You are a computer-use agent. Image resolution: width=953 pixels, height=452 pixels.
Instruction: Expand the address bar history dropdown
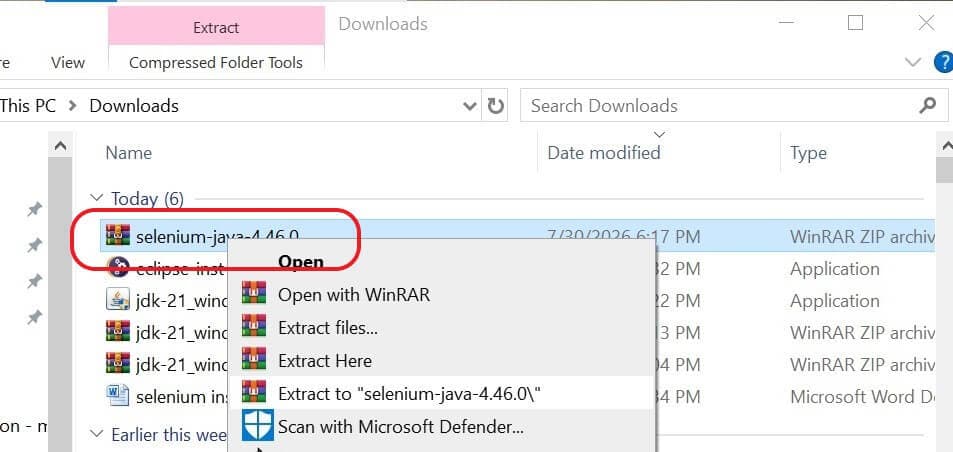[x=470, y=106]
